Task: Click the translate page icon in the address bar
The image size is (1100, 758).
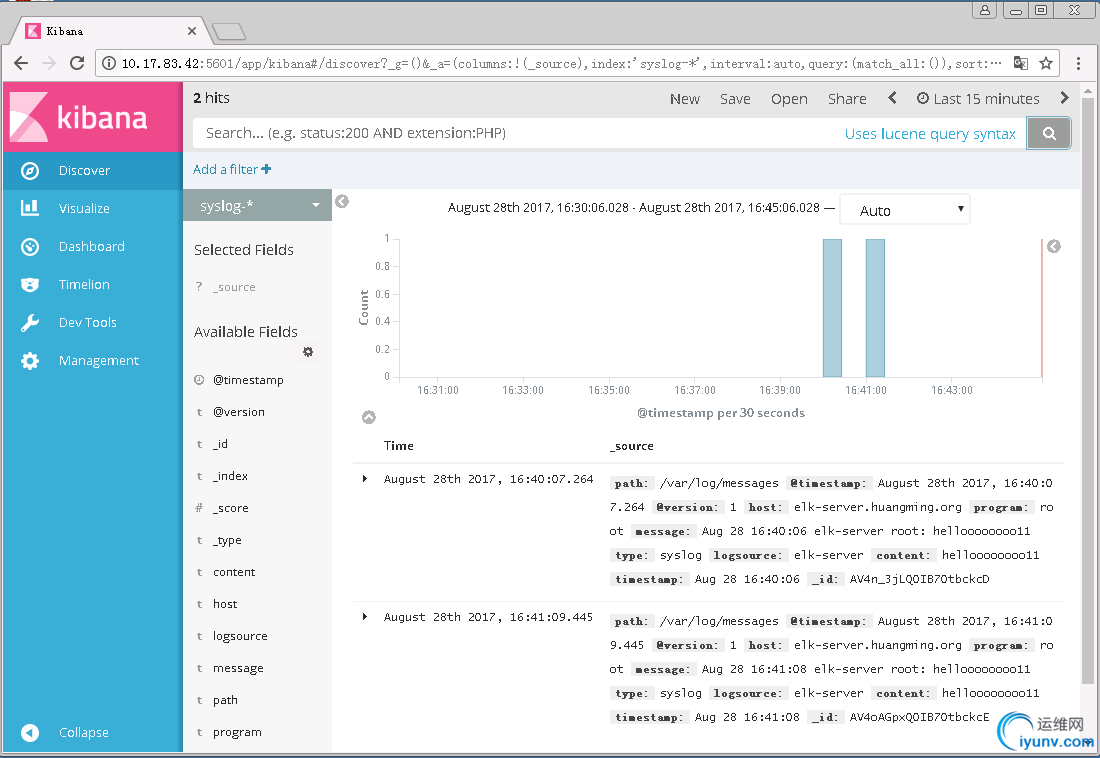Action: tap(1021, 63)
